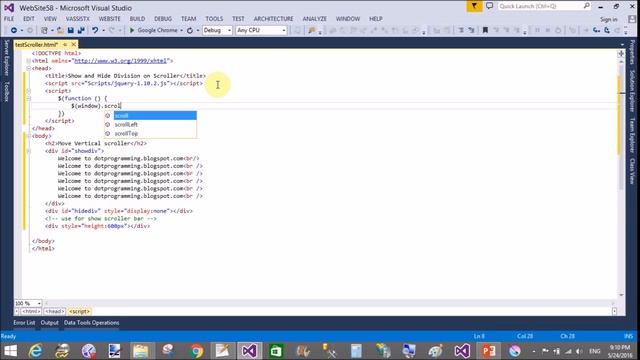The height and width of the screenshot is (360, 640).
Task: Click the Find in Files toolbar icon
Action: (x=312, y=30)
